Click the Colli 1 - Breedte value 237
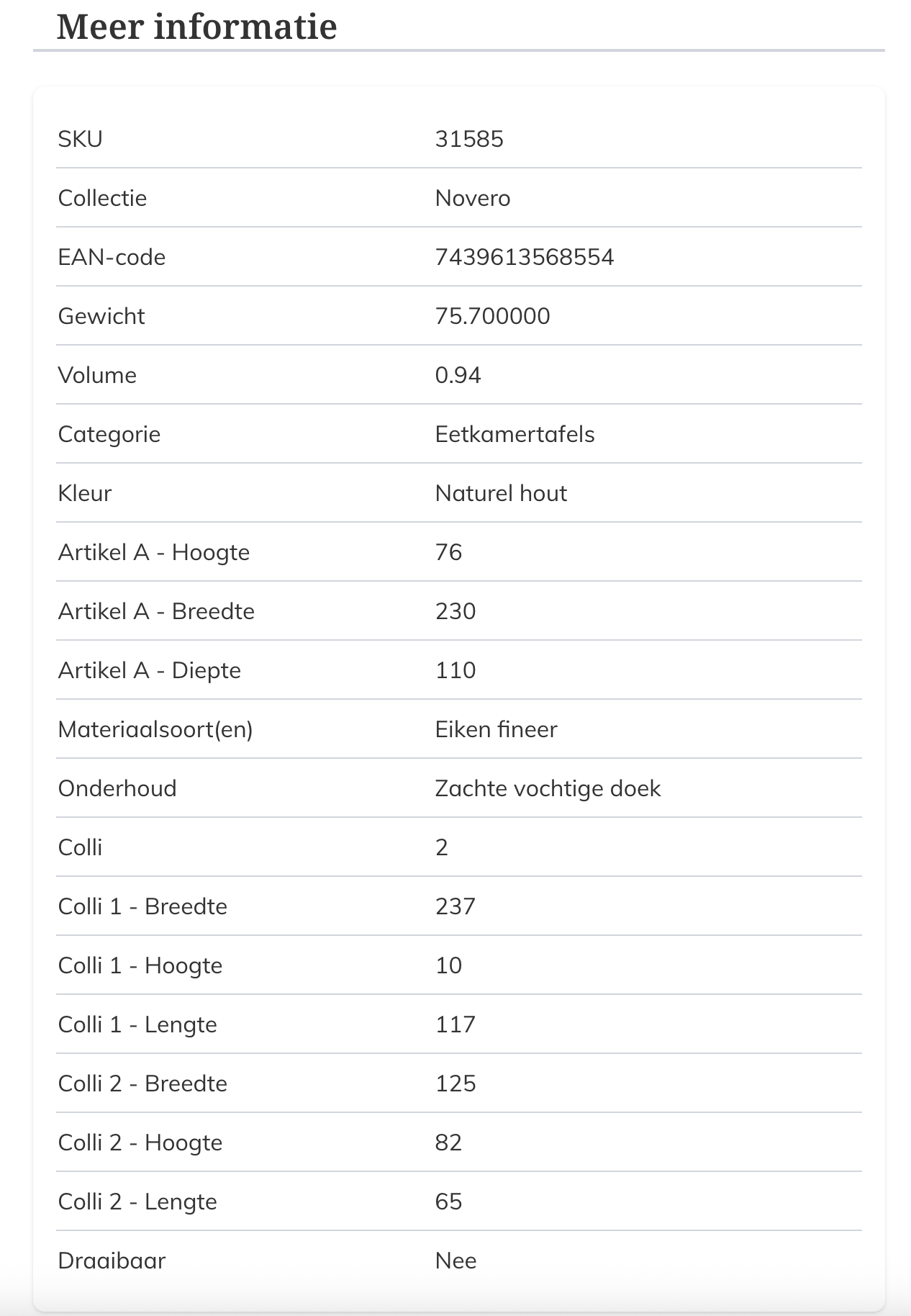Screen dimensions: 911x1316 pyautogui.click(x=455, y=906)
